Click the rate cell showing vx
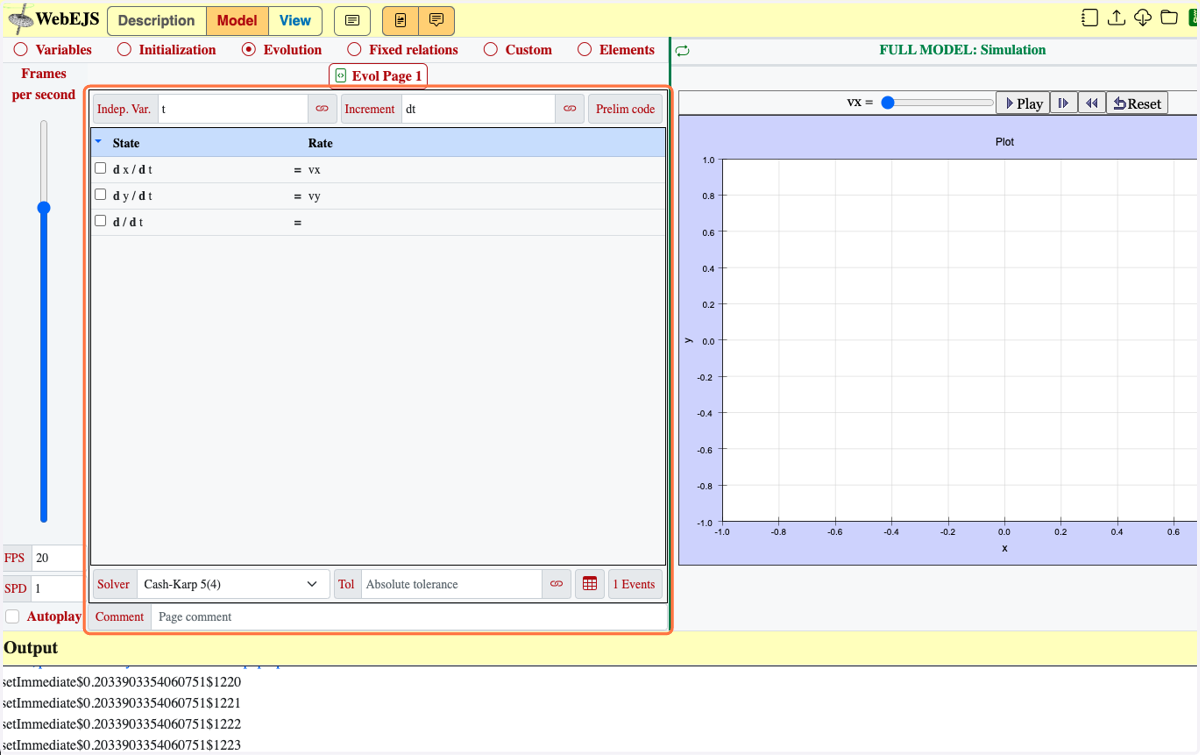 314,169
